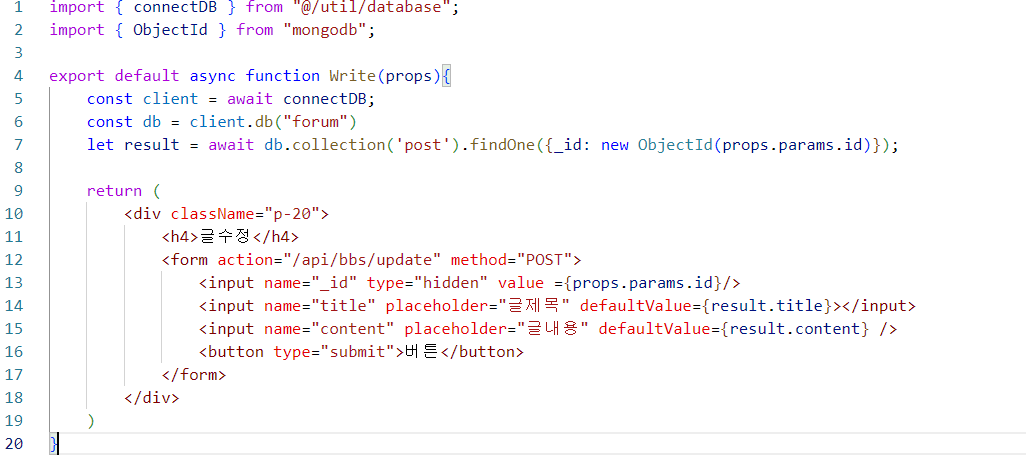1026x476 pixels.
Task: Click line number 20 in the gutter
Action: [13, 444]
